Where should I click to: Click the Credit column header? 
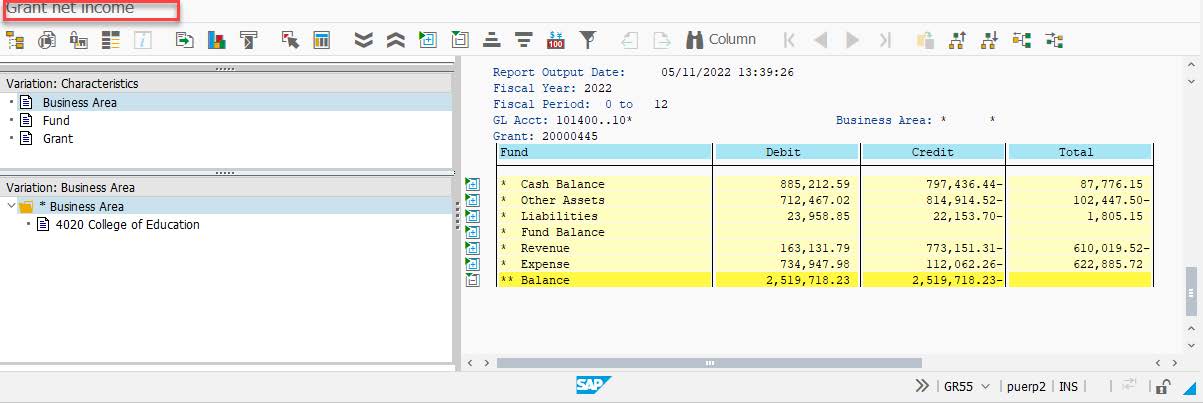pyautogui.click(x=933, y=152)
